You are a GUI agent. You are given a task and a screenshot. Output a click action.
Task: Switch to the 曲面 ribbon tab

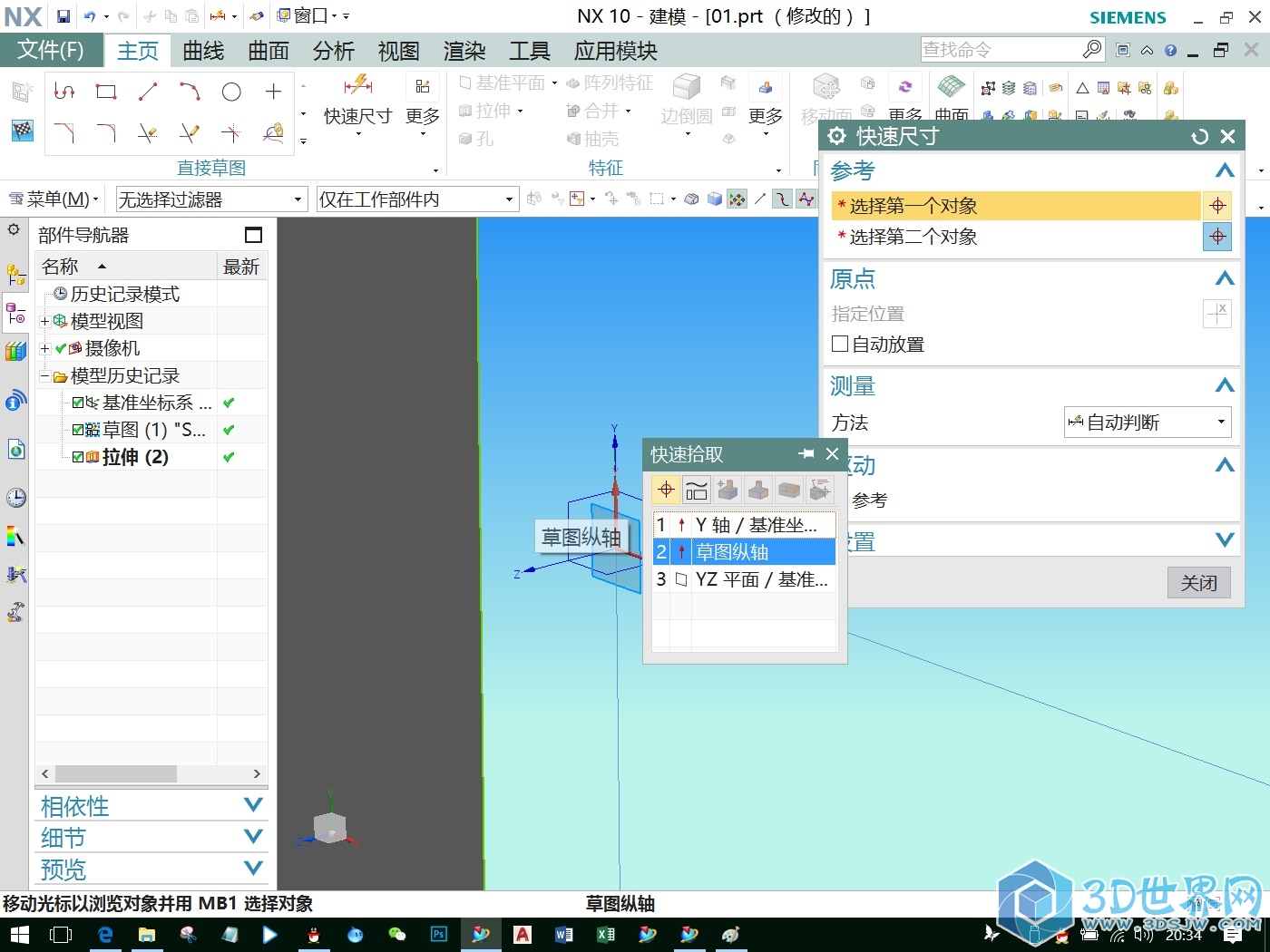tap(269, 51)
